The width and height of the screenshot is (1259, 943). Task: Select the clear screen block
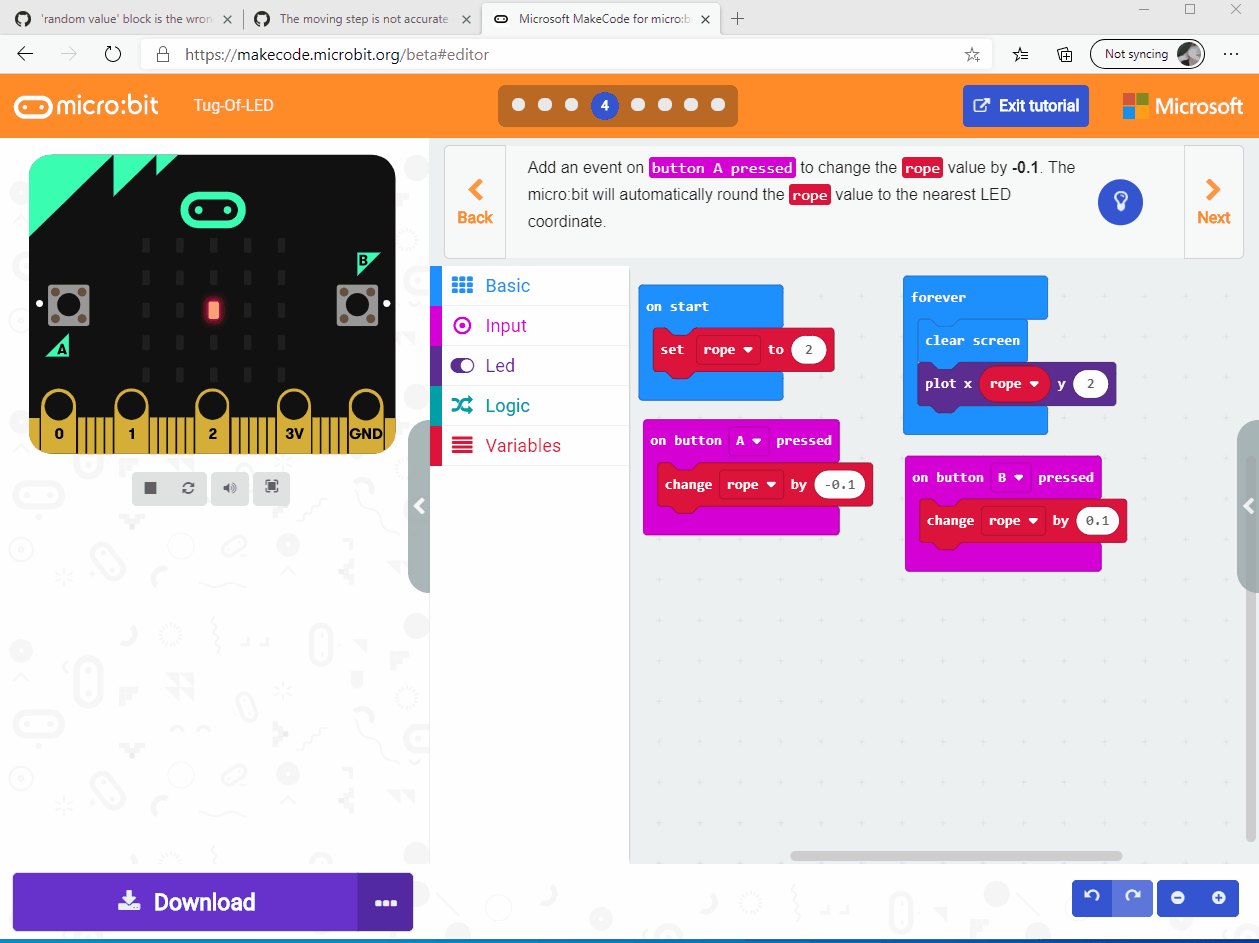(x=971, y=341)
